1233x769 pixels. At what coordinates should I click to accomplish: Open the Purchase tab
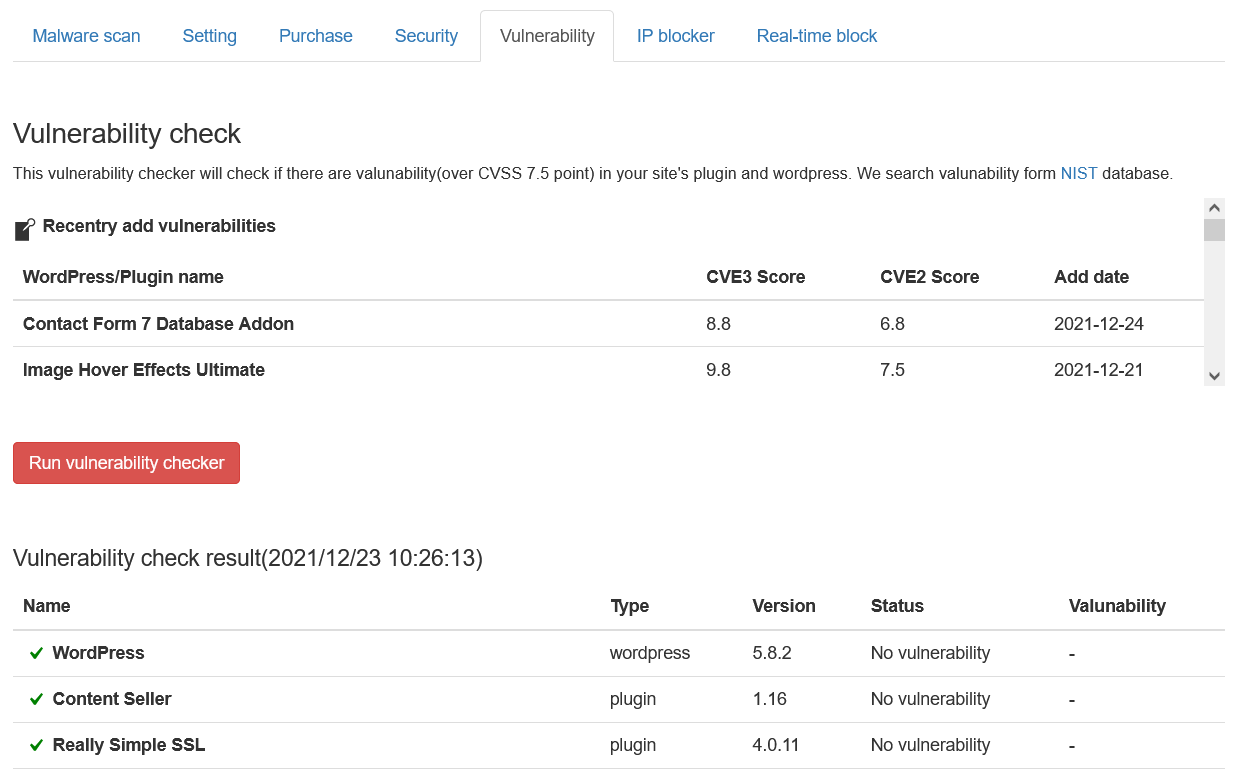coord(316,36)
